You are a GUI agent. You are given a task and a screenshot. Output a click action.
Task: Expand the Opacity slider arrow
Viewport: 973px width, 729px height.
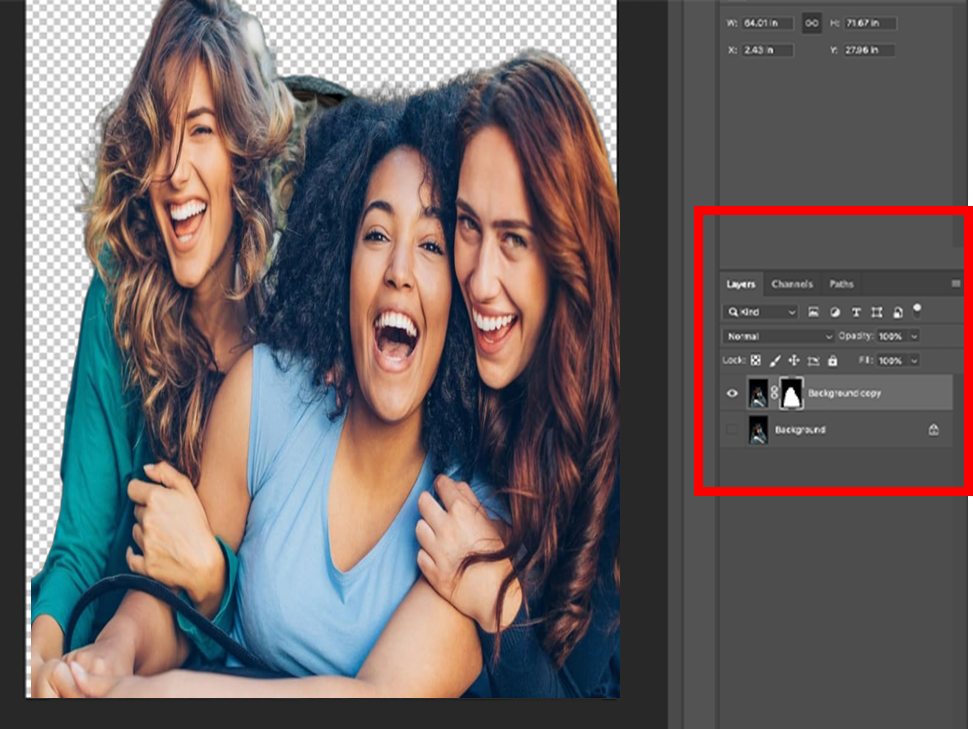[x=914, y=336]
